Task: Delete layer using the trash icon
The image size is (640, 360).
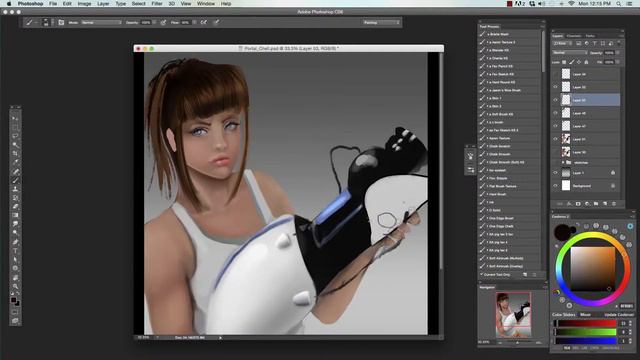Action: tap(614, 204)
